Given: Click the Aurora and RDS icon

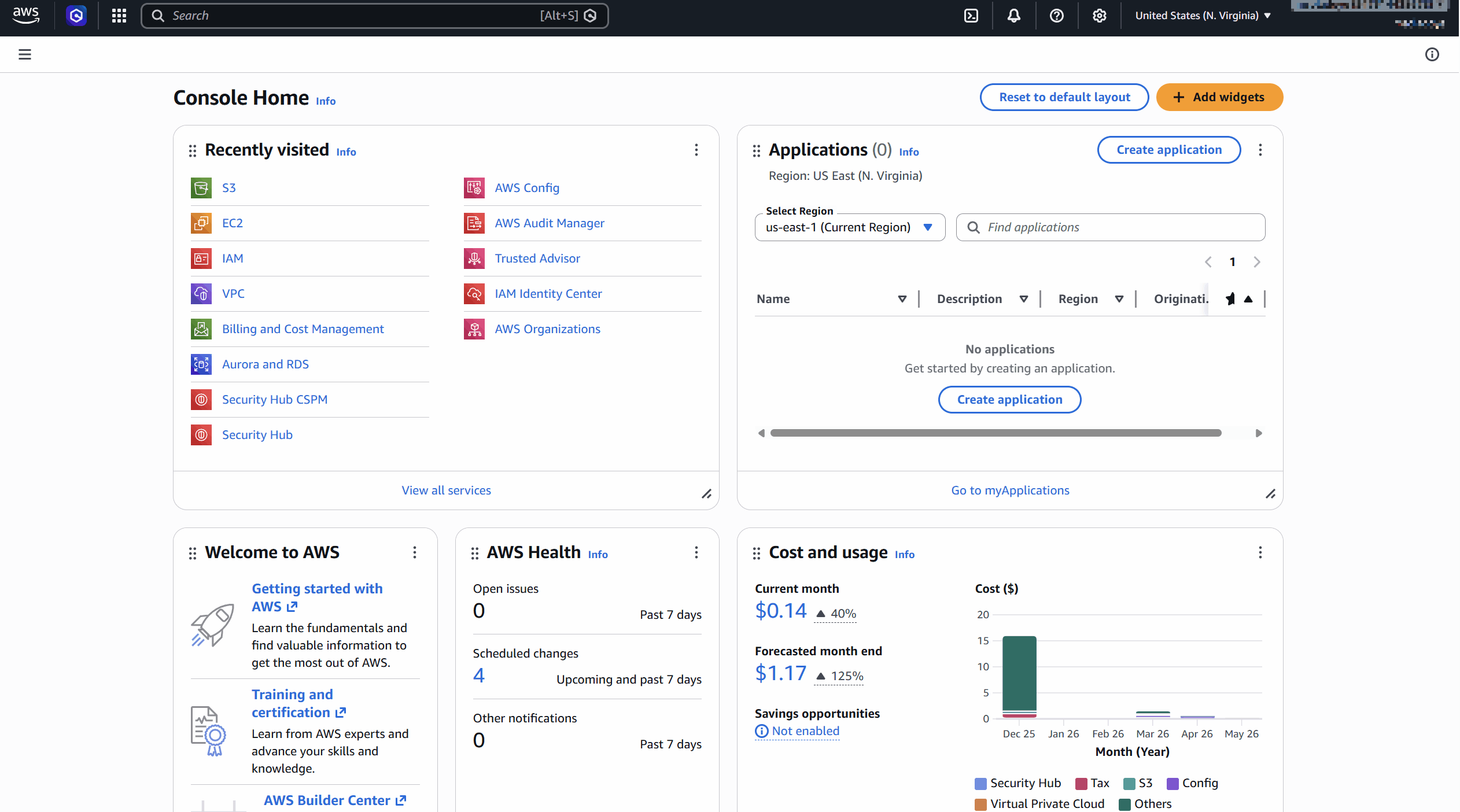Looking at the screenshot, I should pyautogui.click(x=201, y=364).
